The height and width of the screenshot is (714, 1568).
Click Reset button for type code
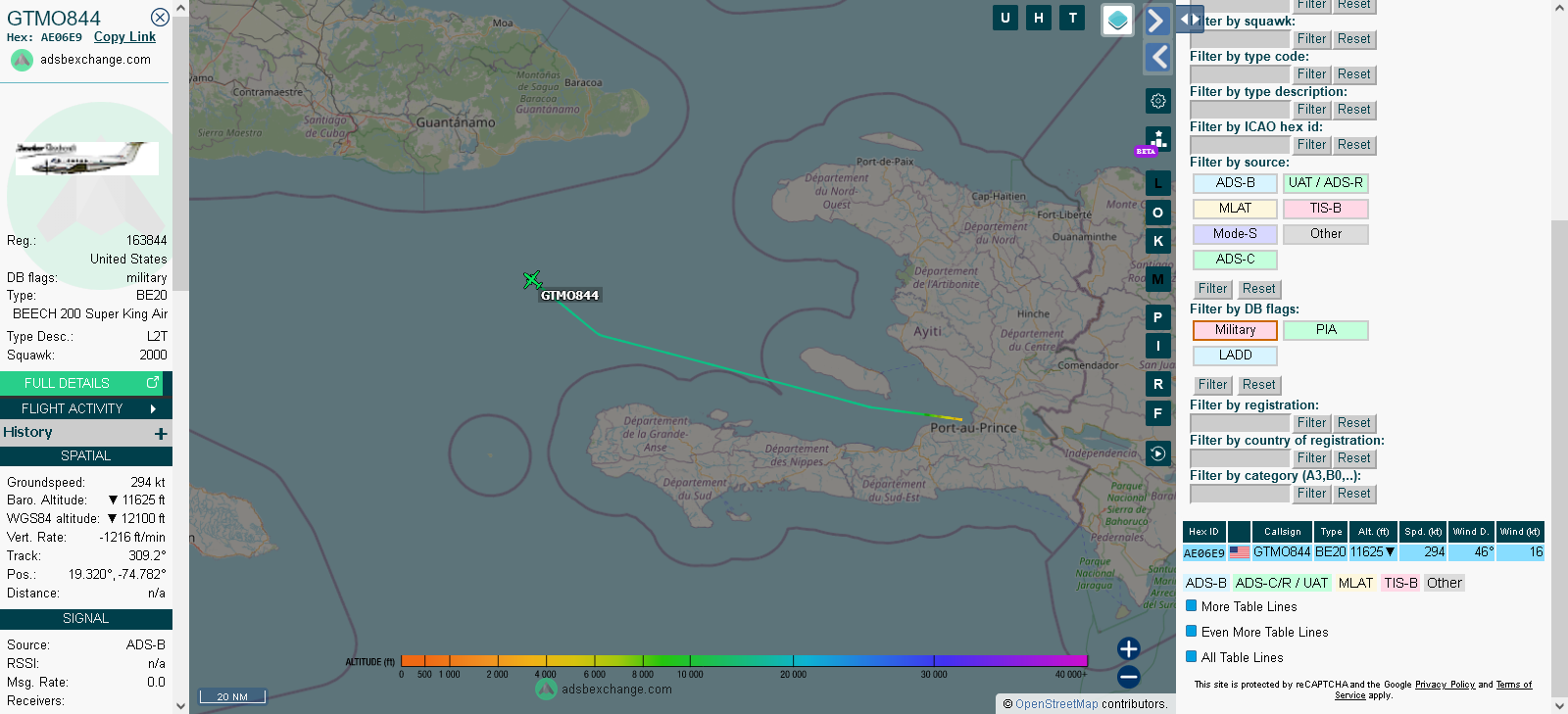(1353, 74)
